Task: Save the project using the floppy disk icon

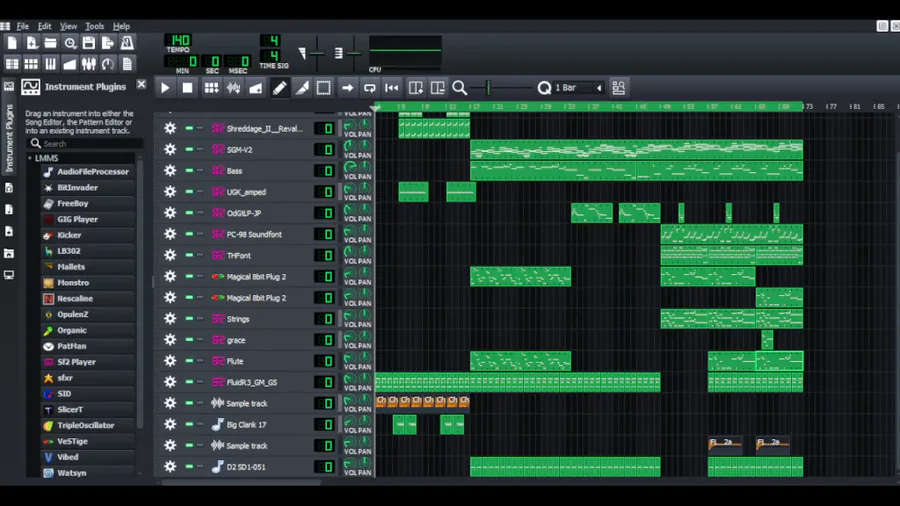Action: click(89, 43)
